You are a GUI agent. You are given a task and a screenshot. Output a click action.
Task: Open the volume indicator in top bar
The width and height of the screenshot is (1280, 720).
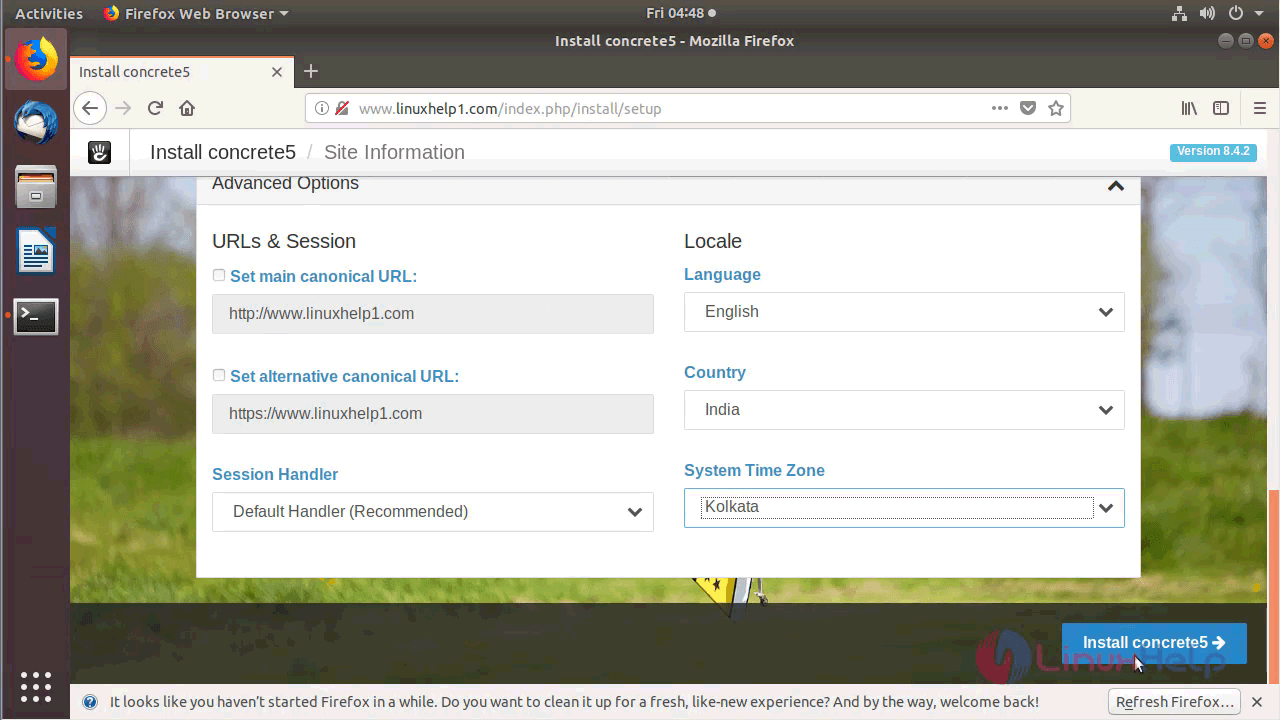[x=1207, y=14]
